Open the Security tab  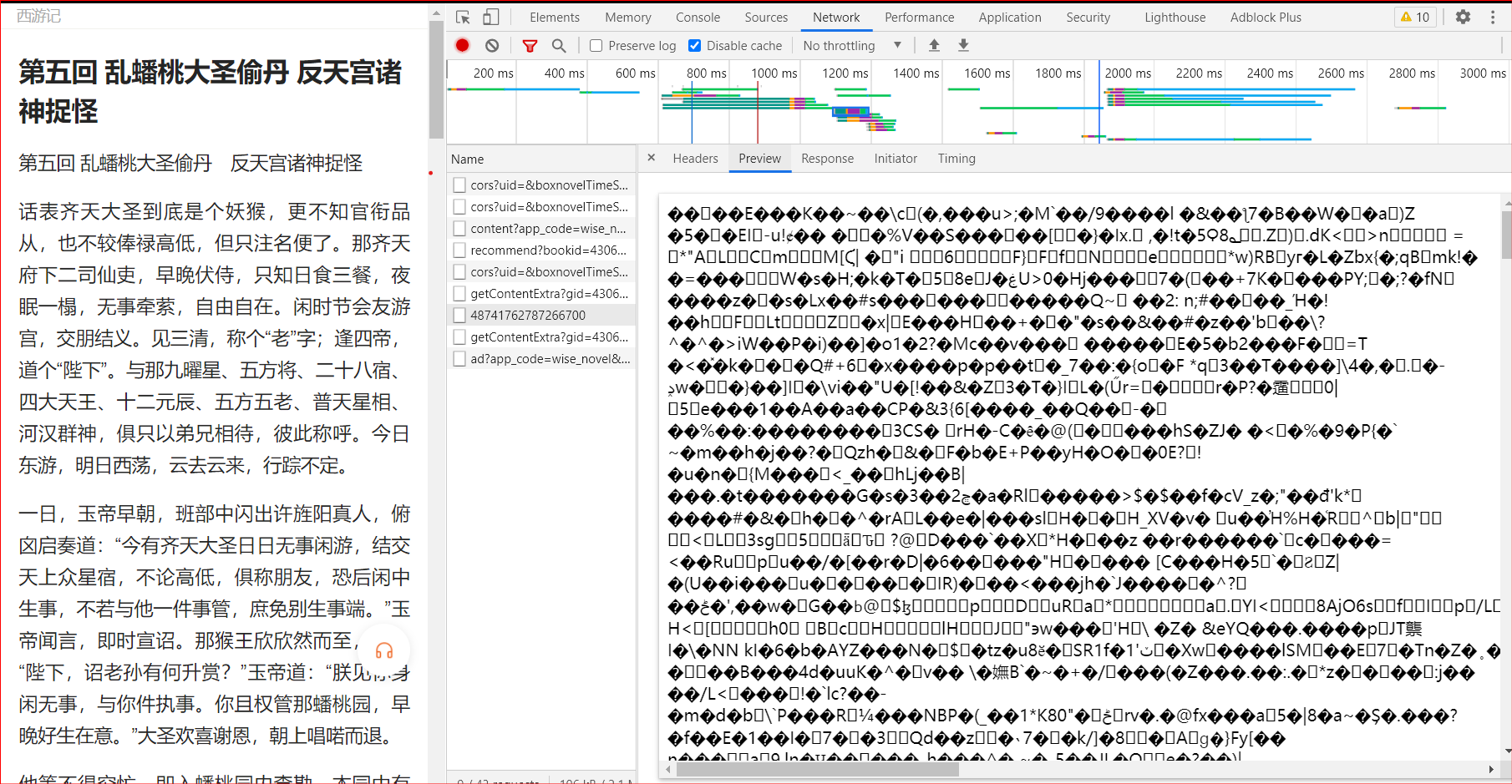[1088, 17]
